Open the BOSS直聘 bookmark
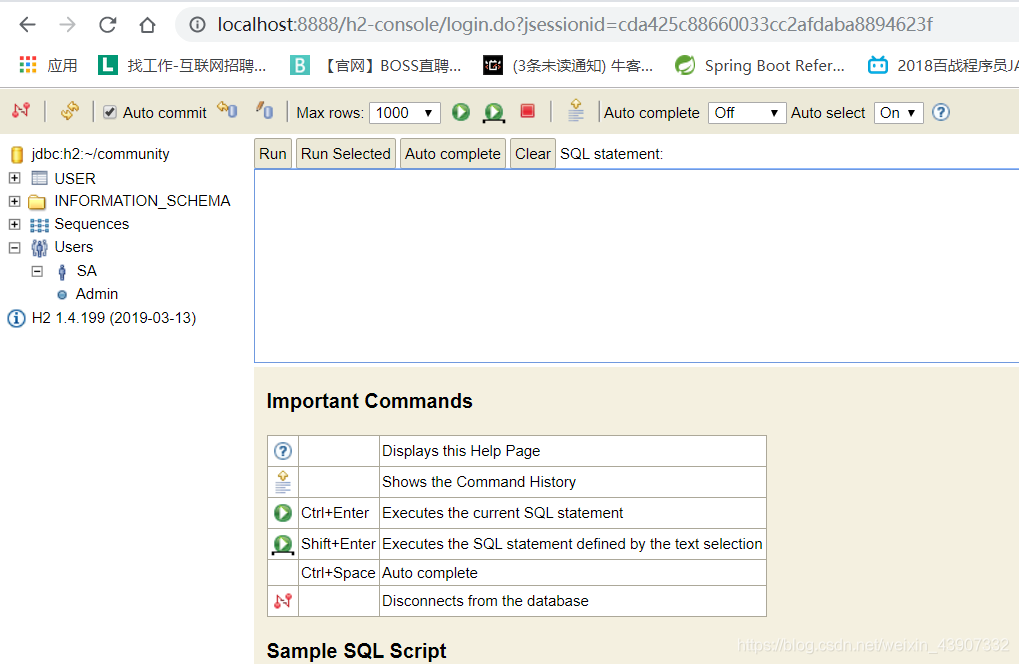Viewport: 1019px width, 664px height. (376, 65)
